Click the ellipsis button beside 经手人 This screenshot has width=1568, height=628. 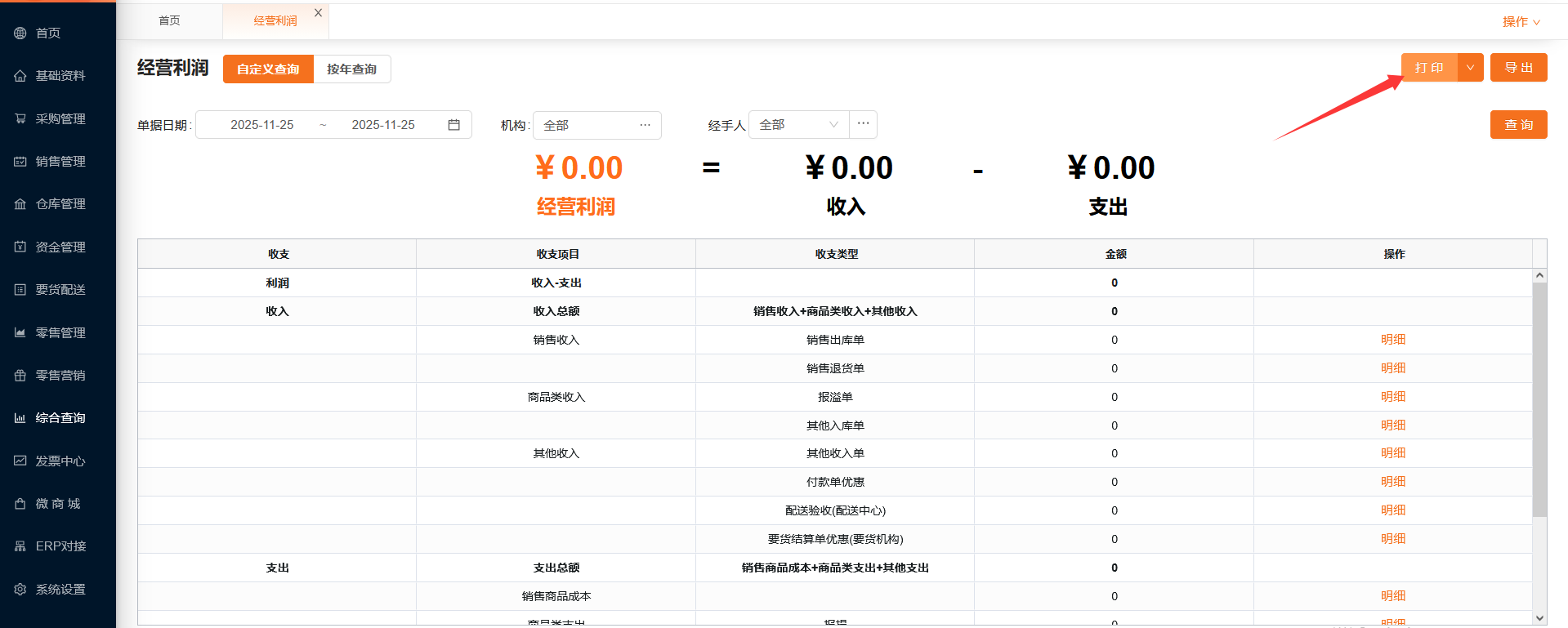click(863, 124)
